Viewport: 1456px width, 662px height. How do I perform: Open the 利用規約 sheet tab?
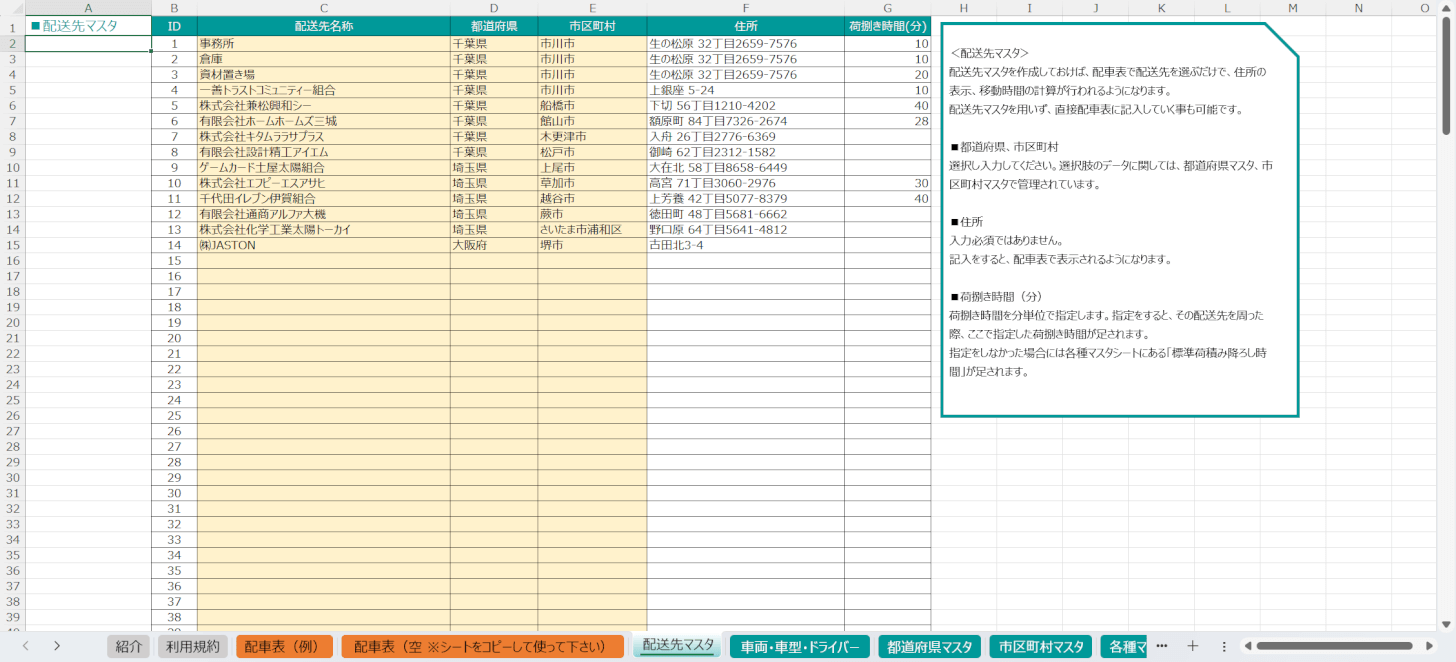pos(193,647)
